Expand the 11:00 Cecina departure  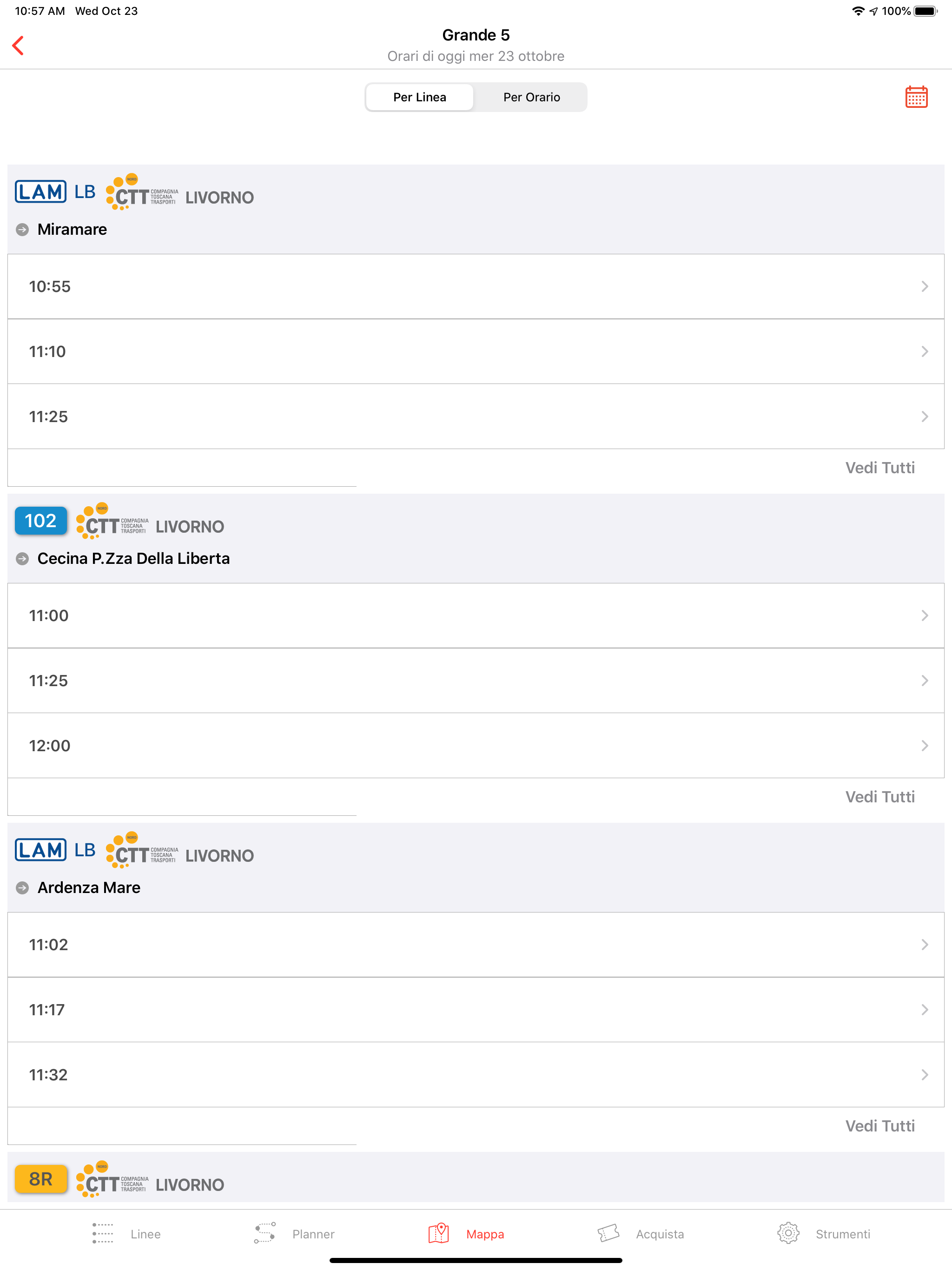[476, 615]
